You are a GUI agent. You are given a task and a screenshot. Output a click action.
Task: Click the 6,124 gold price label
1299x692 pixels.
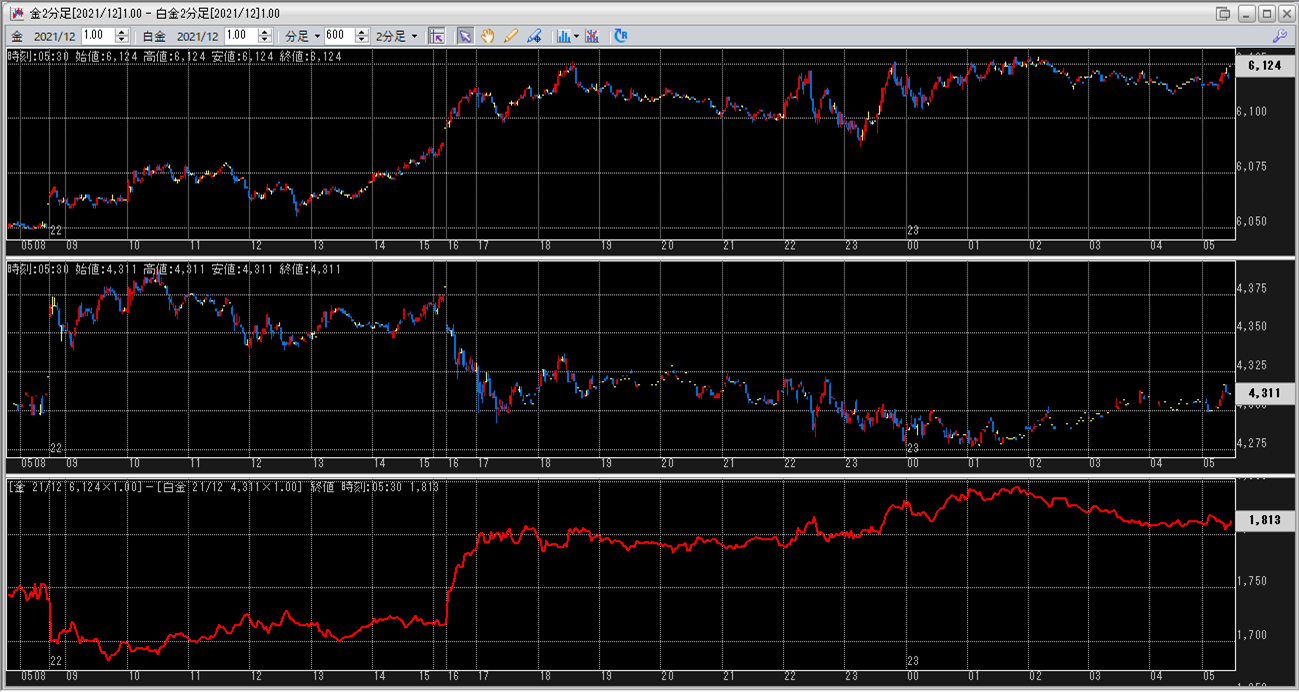1265,65
